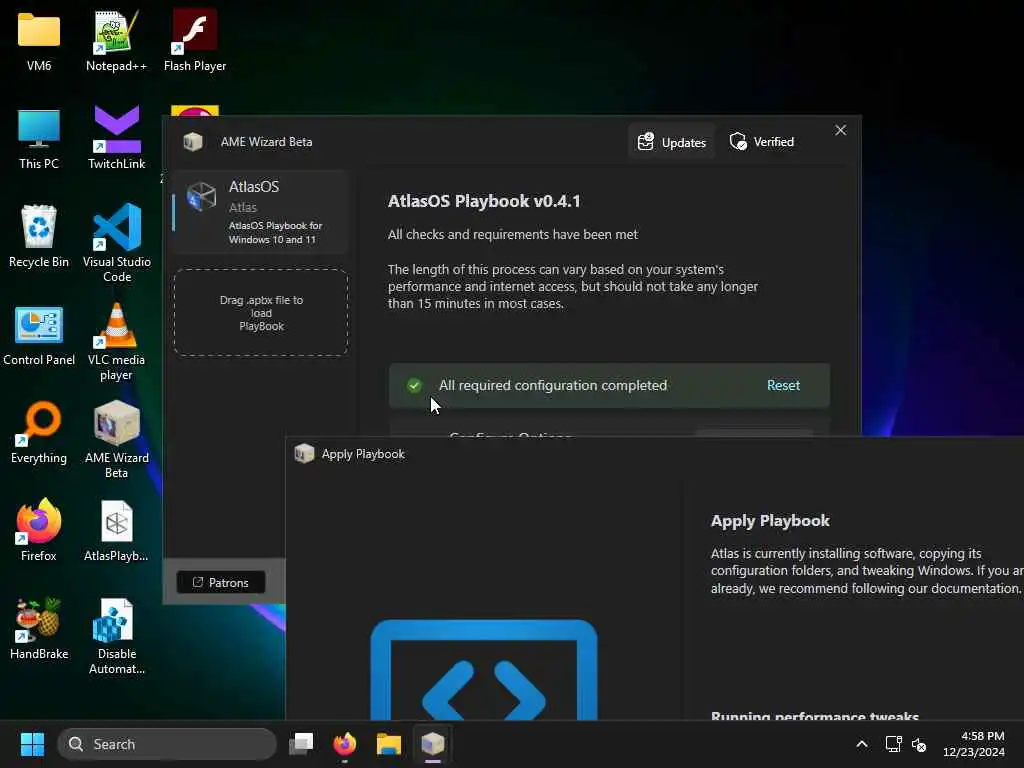Switch to AME Wizard in the taskbar
This screenshot has height=768, width=1024.
coord(432,744)
